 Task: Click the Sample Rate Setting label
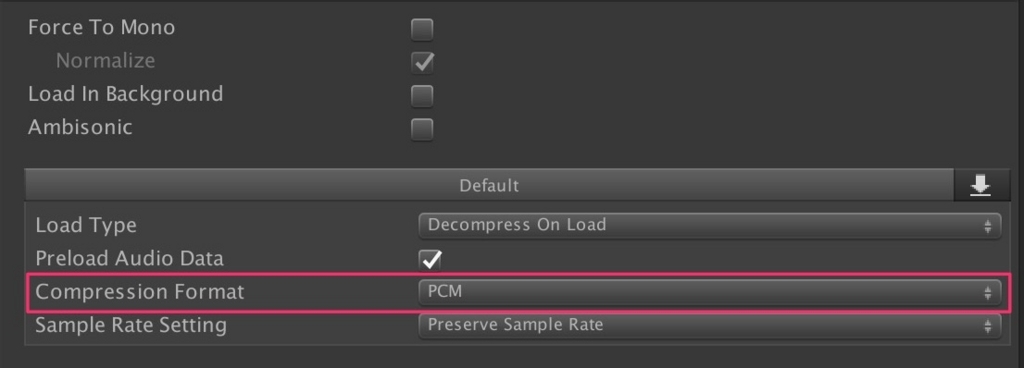[131, 325]
